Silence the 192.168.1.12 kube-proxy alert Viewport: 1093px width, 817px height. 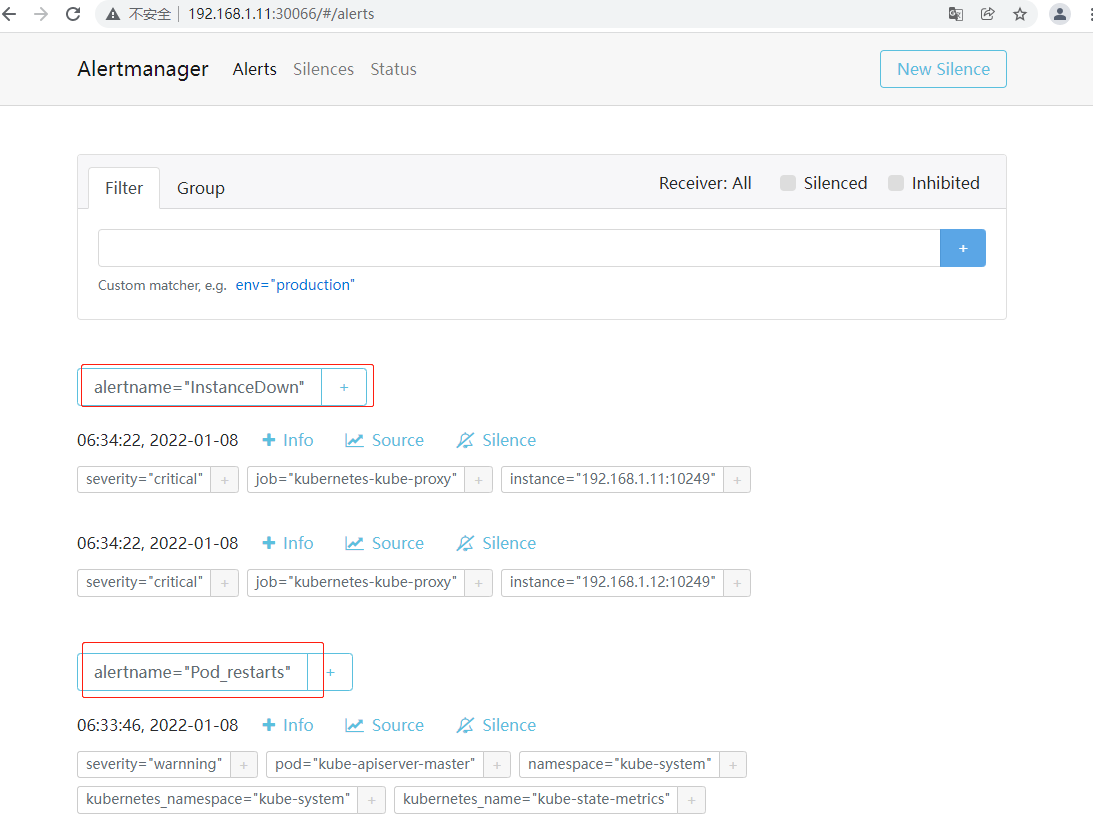click(x=496, y=544)
